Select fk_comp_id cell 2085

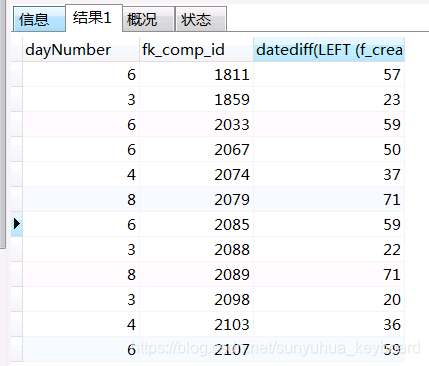(196, 224)
